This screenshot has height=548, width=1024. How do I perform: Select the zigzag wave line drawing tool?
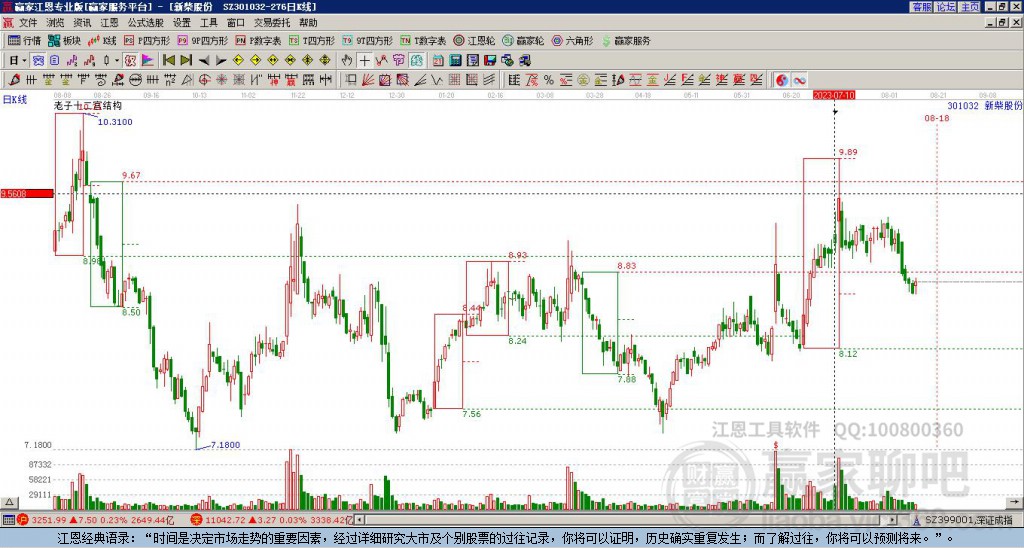tap(437, 80)
